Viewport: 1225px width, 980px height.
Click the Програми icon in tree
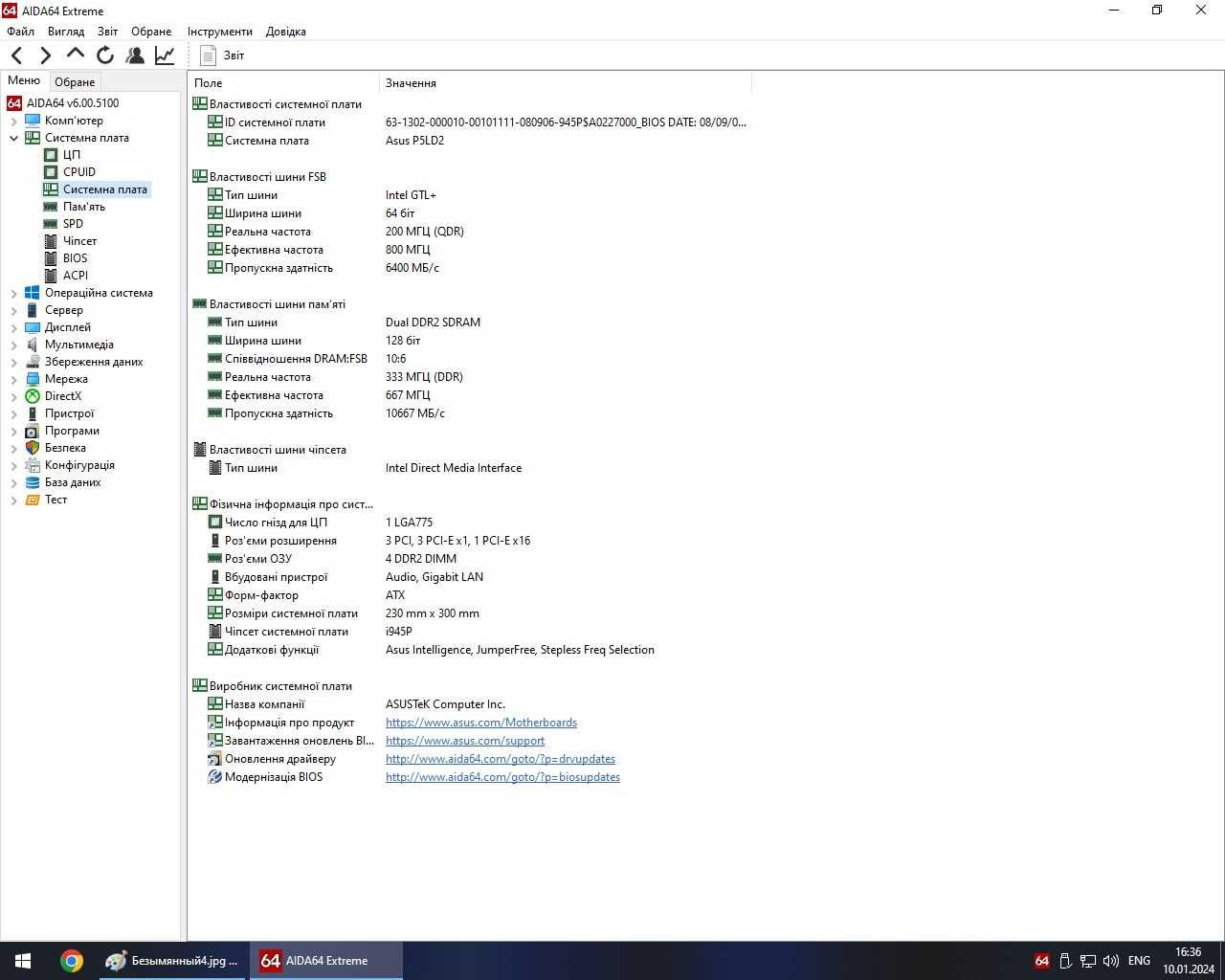33,431
